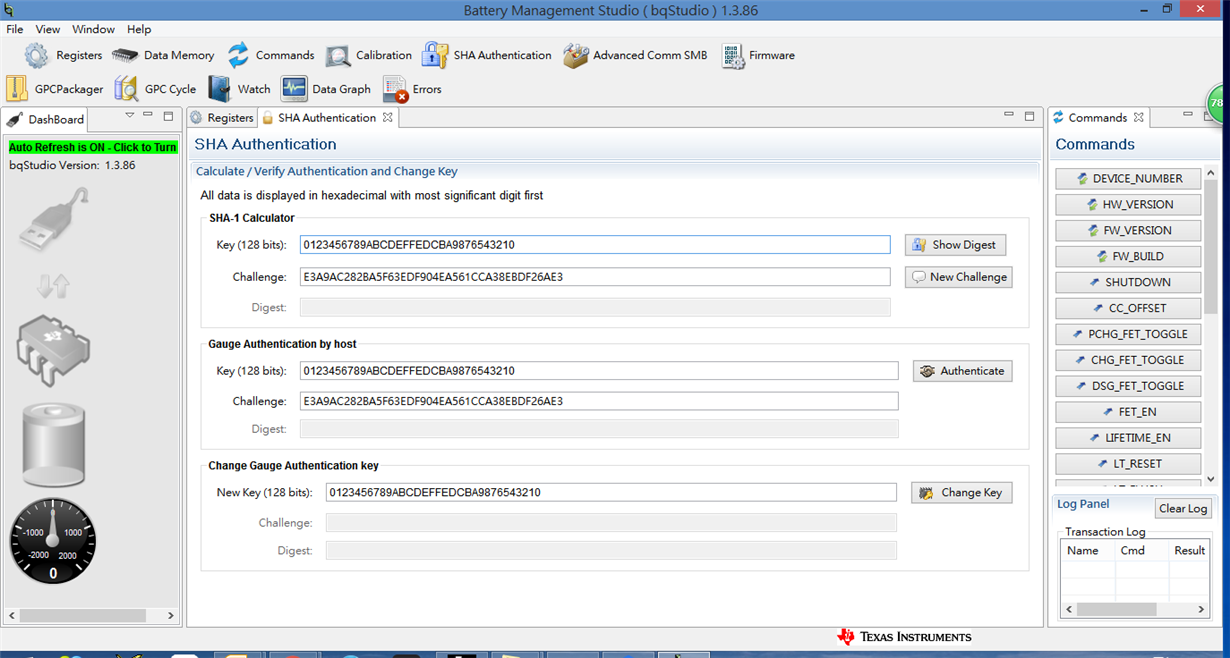This screenshot has height=658, width=1230.
Task: Send the DSG_FET_TOGGLE command
Action: coord(1129,387)
